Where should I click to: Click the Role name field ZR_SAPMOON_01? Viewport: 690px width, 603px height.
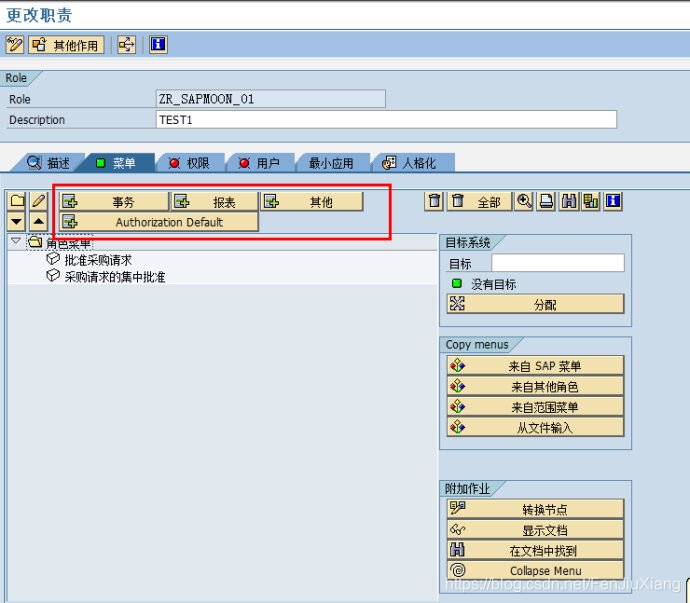point(271,99)
